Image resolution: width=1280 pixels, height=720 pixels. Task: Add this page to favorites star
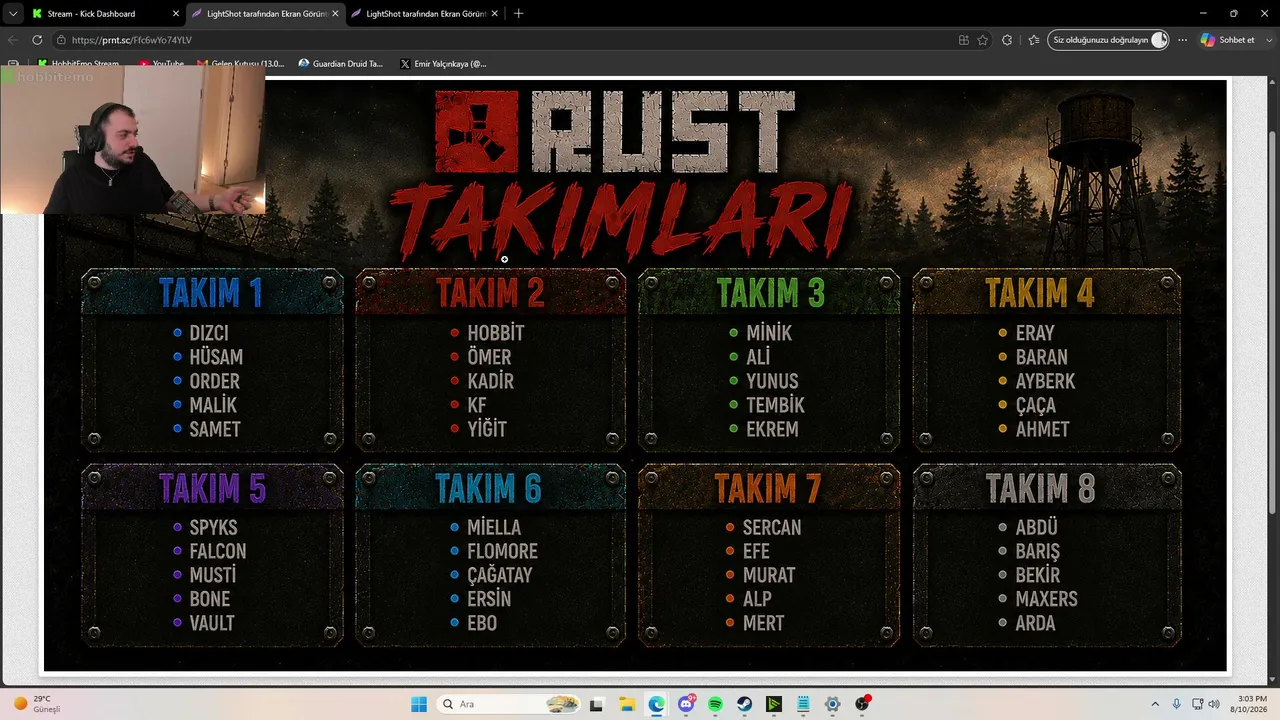(x=983, y=40)
